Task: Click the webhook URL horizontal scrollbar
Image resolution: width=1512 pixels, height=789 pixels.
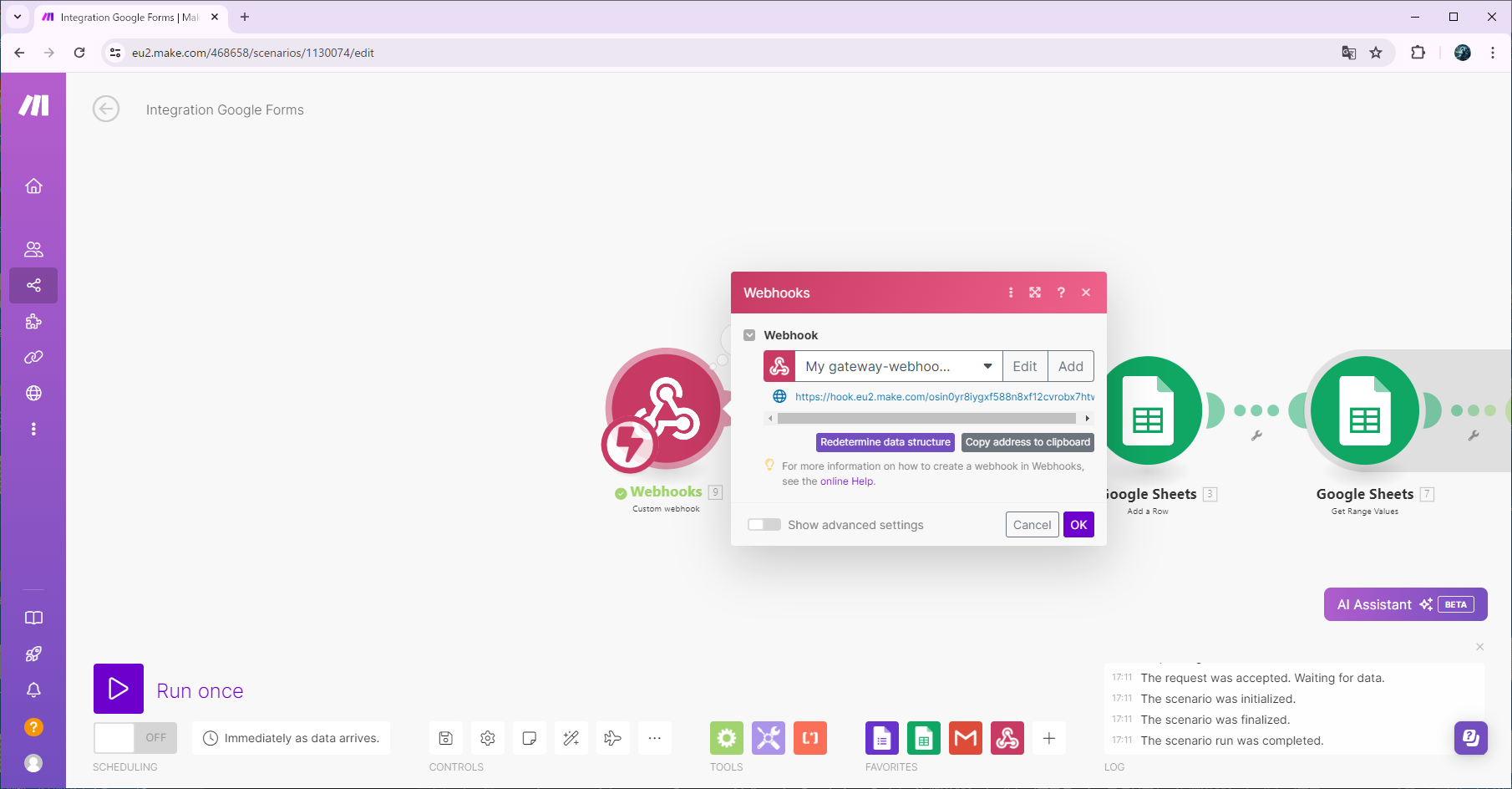Action: (926, 418)
